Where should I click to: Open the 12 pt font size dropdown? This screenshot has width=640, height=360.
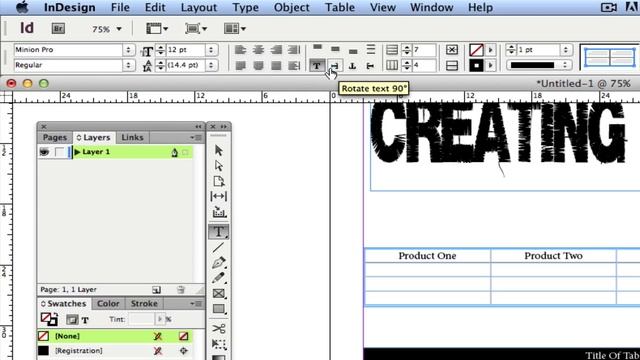pos(211,50)
